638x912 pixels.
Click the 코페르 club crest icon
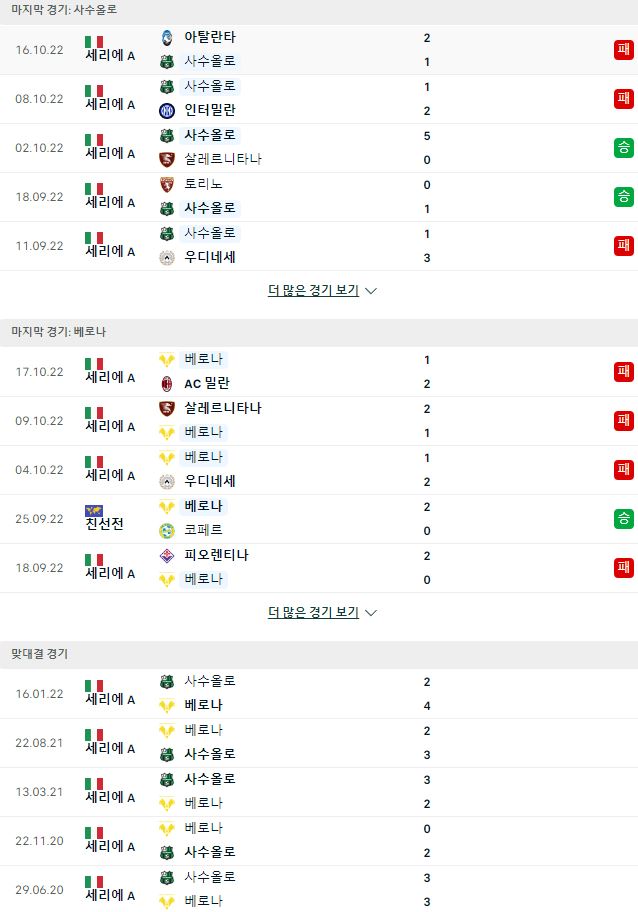166,530
